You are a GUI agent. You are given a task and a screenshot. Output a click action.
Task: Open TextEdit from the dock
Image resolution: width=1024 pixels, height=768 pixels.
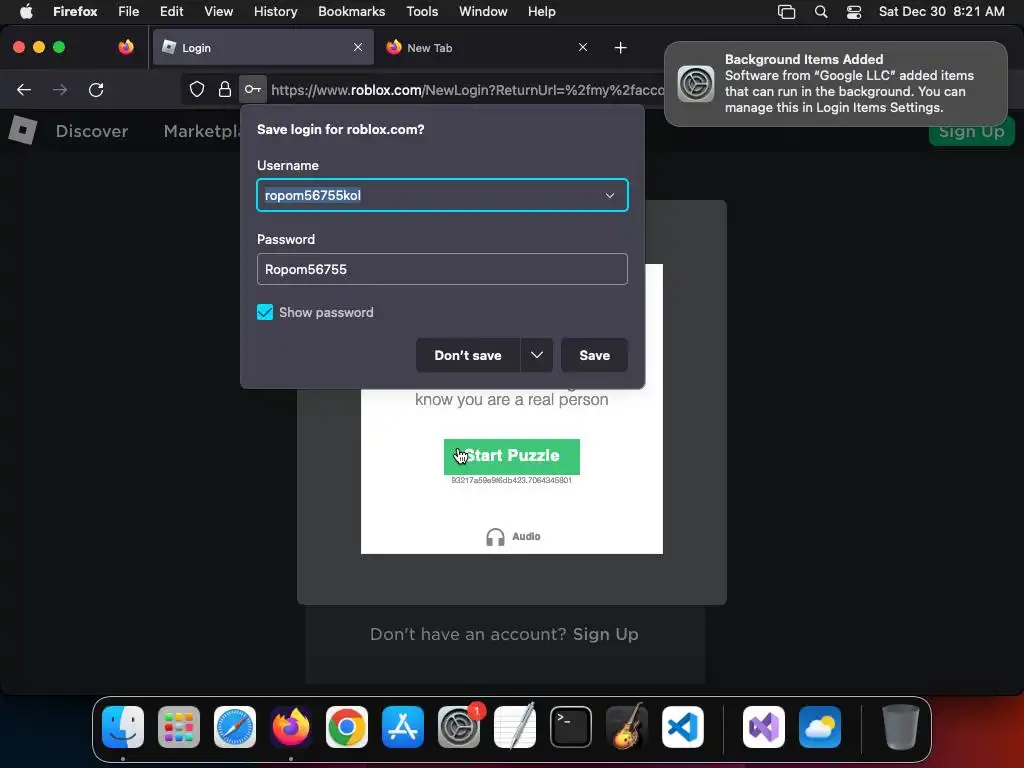pyautogui.click(x=515, y=727)
